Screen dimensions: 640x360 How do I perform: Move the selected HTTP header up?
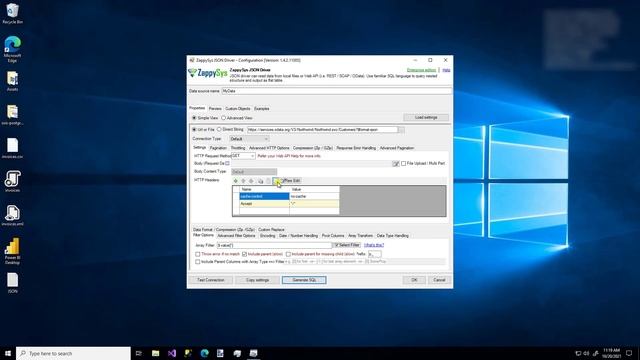click(243, 181)
